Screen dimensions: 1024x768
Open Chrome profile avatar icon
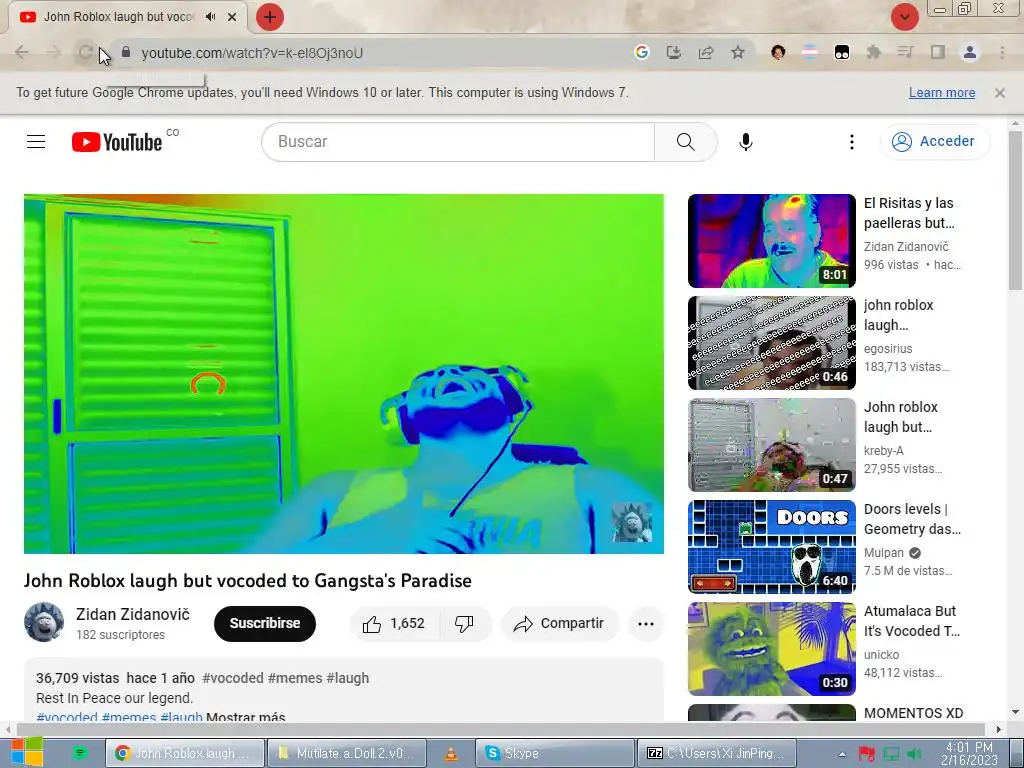click(x=970, y=52)
